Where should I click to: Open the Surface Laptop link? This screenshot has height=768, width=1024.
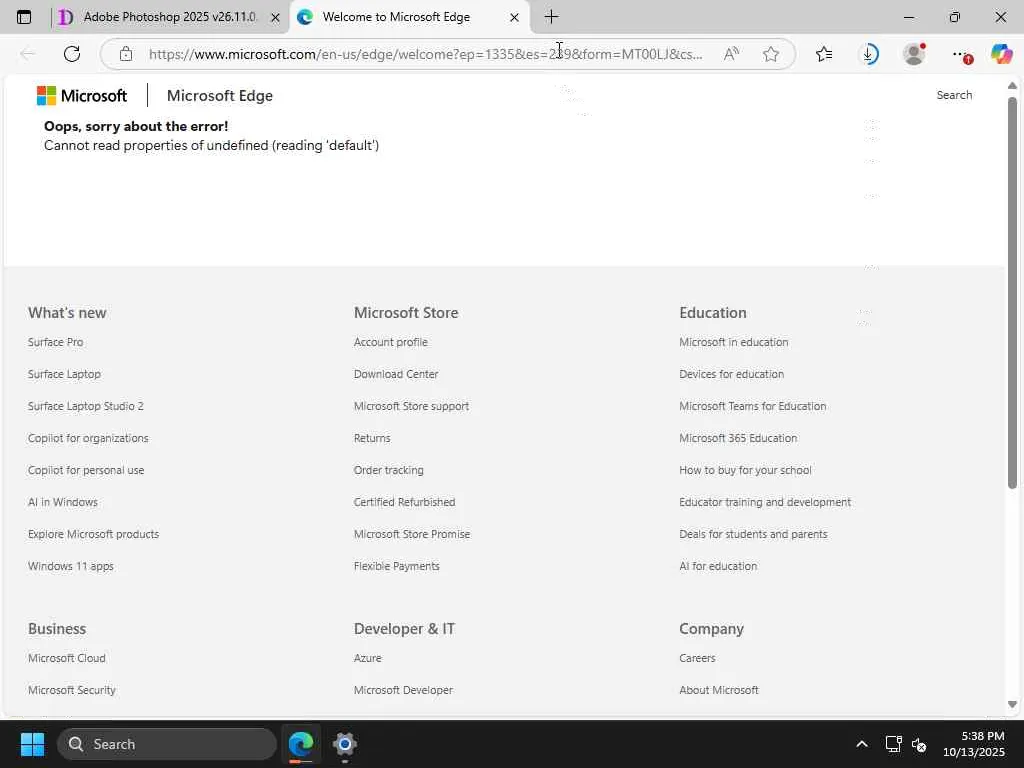pos(64,374)
